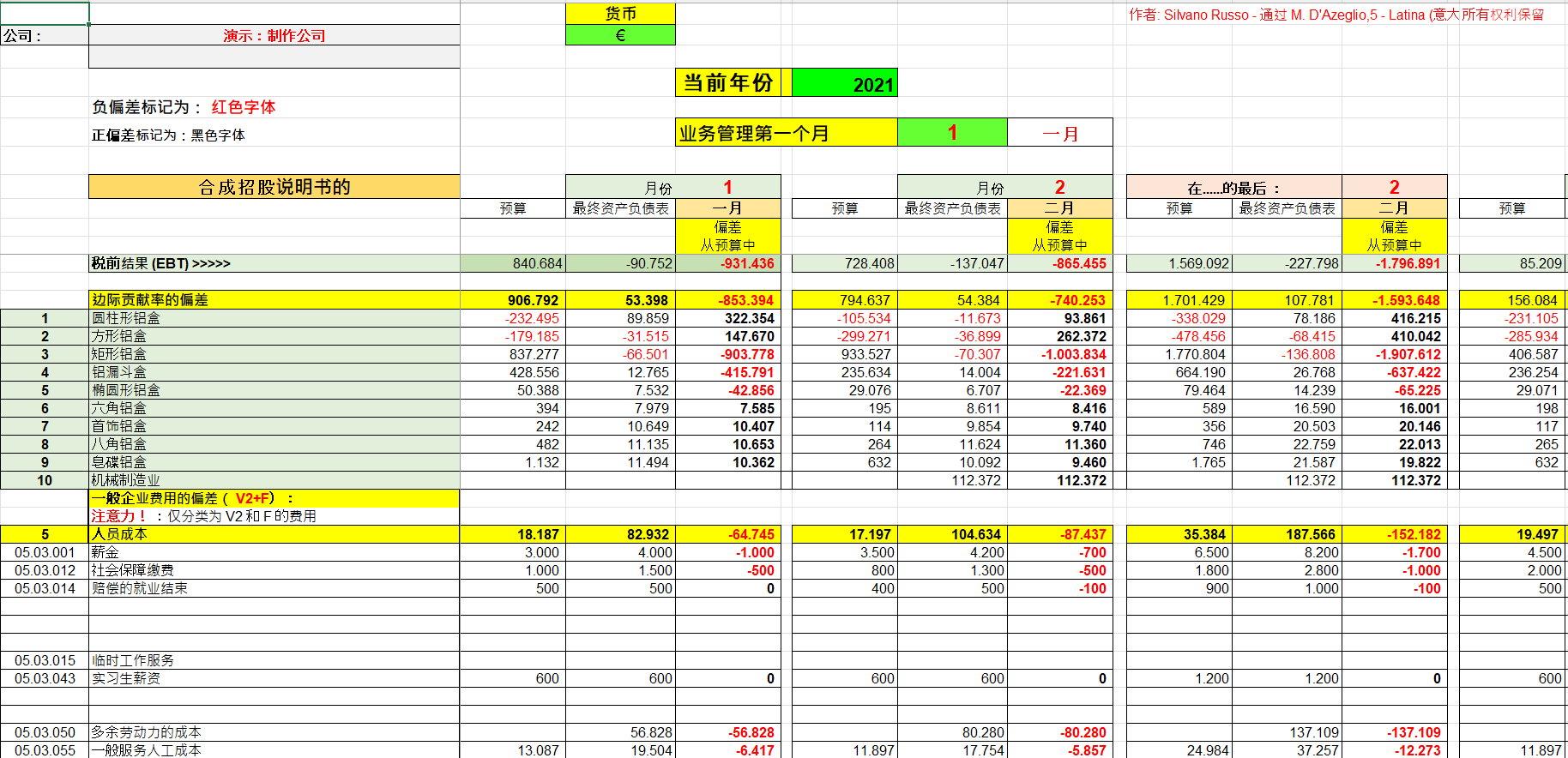Select the 赔偿的就业结束 row label
The image size is (1568, 758).
274,587
